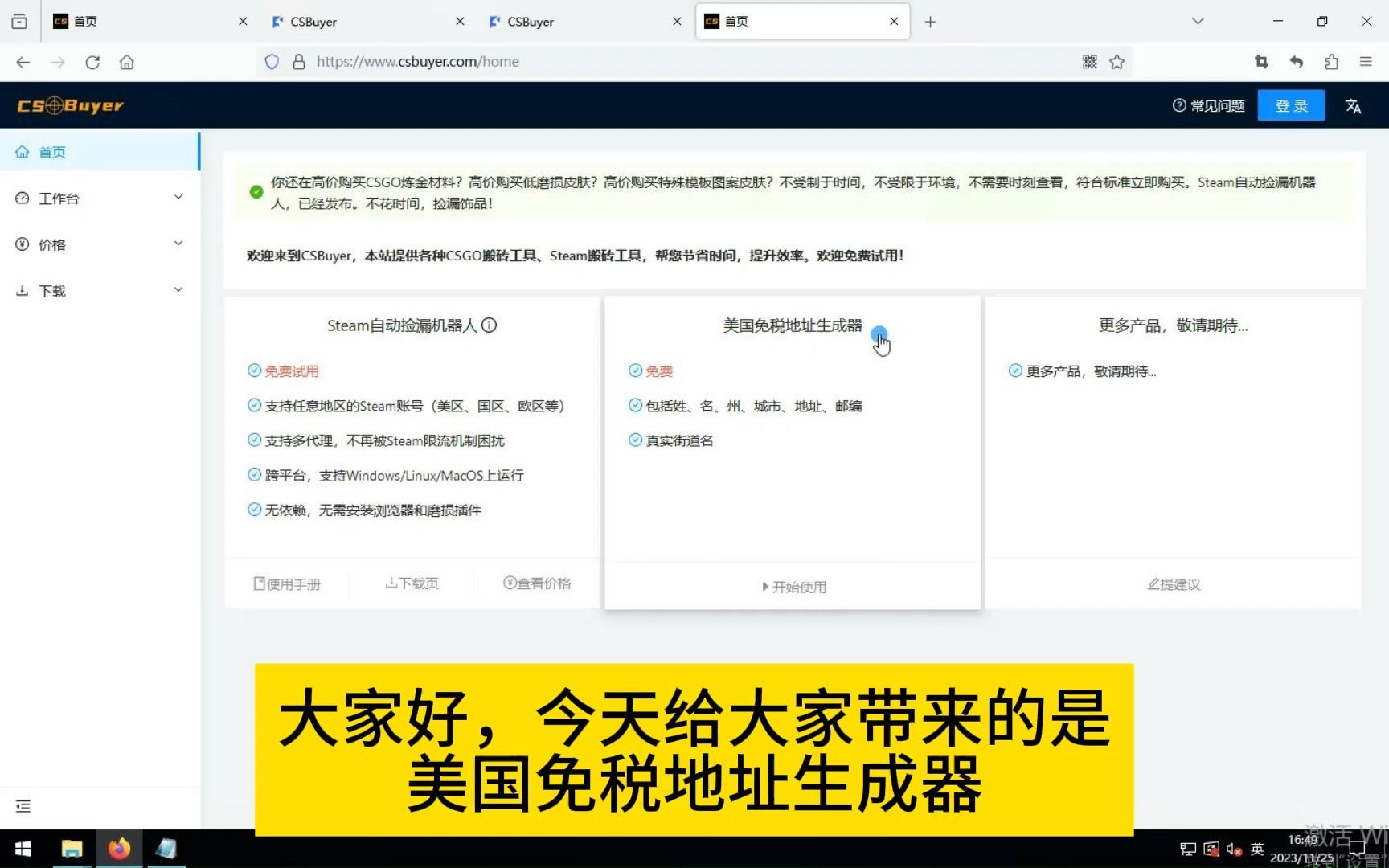Select 首页 in the sidebar

pos(99,152)
